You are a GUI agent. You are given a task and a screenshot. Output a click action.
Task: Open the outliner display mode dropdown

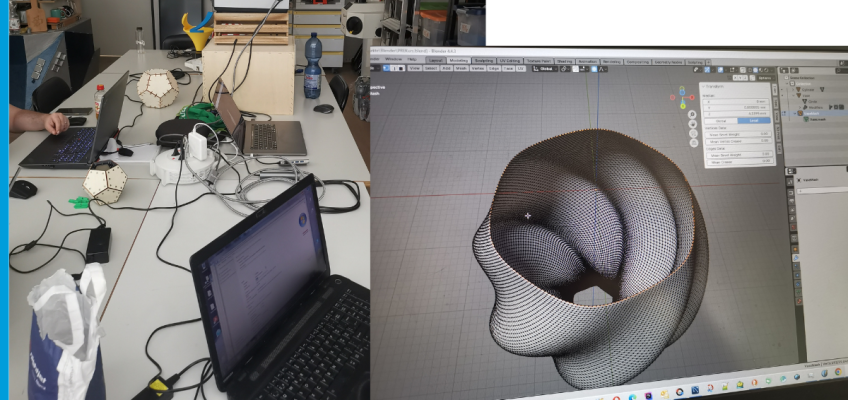pyautogui.click(x=784, y=70)
